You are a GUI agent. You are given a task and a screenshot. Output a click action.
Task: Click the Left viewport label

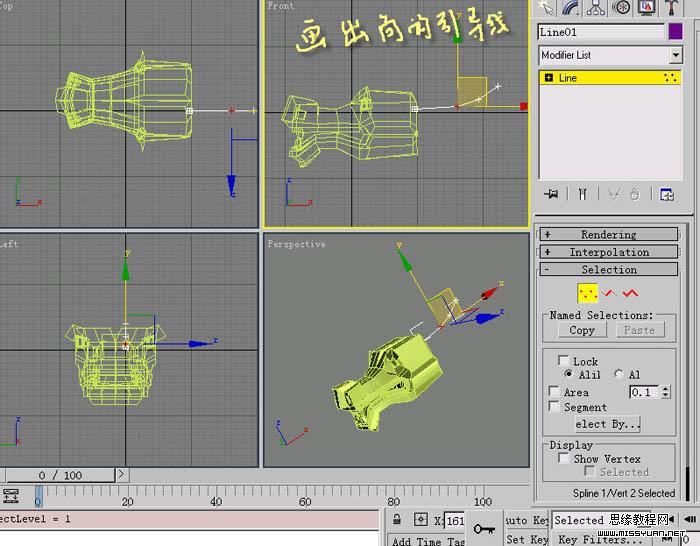pyautogui.click(x=8, y=244)
